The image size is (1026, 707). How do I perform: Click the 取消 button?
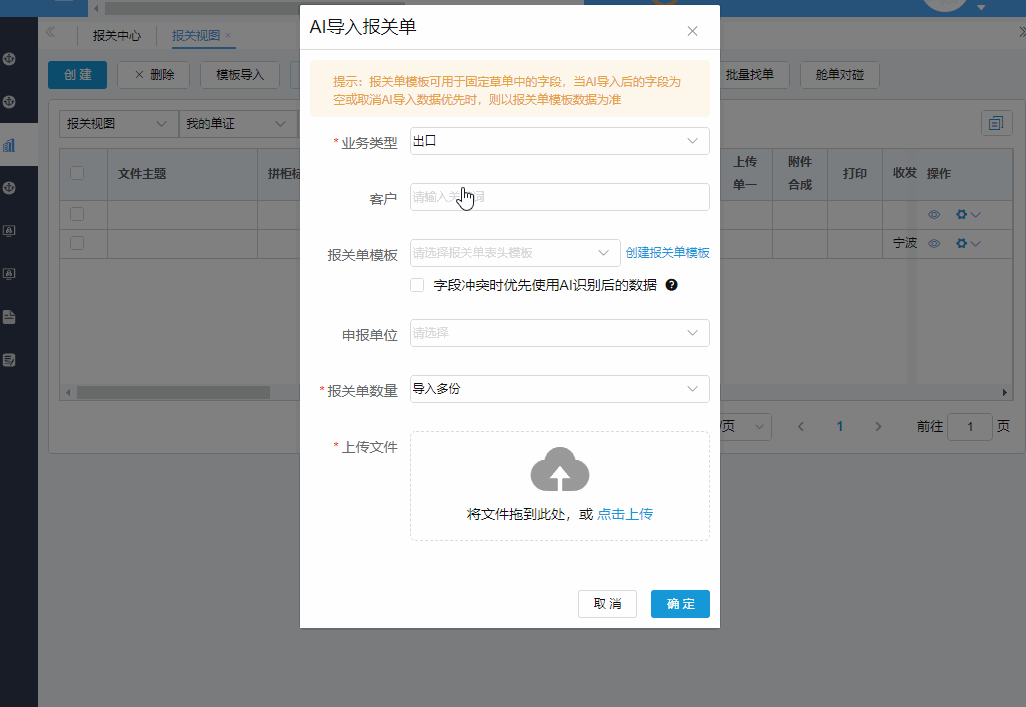coord(607,604)
